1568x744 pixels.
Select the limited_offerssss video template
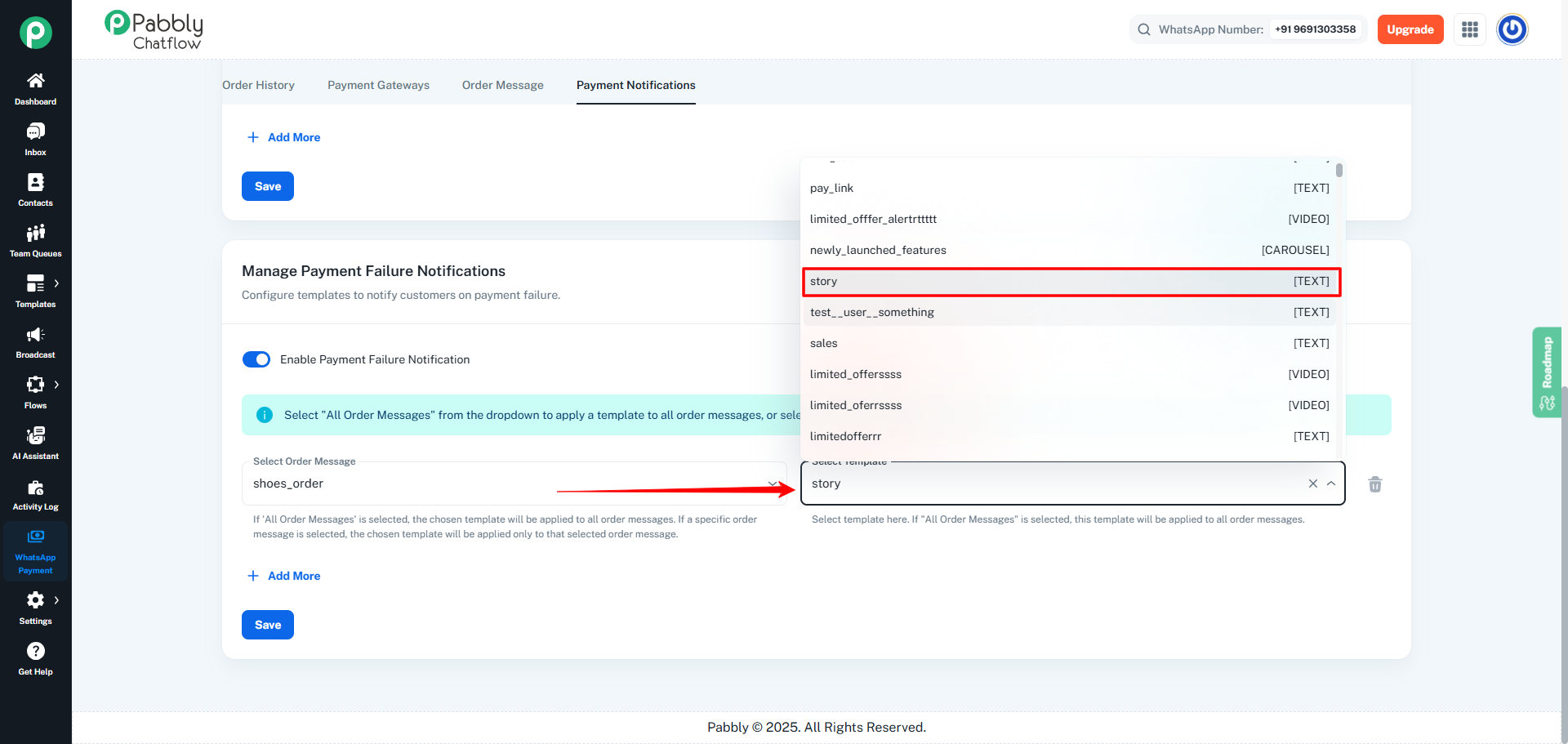click(x=1070, y=374)
